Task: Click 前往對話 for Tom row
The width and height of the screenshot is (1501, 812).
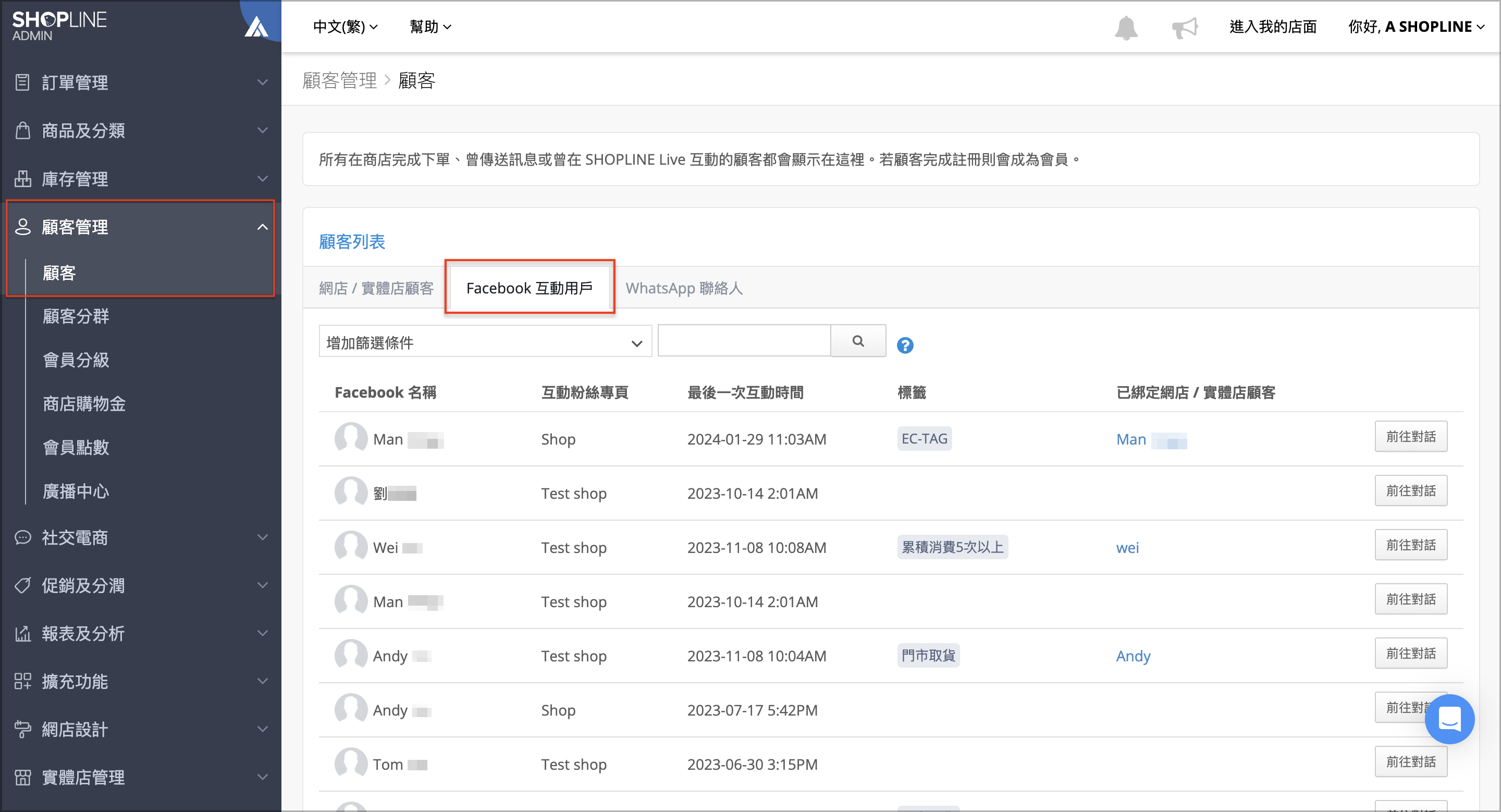Action: (x=1411, y=761)
